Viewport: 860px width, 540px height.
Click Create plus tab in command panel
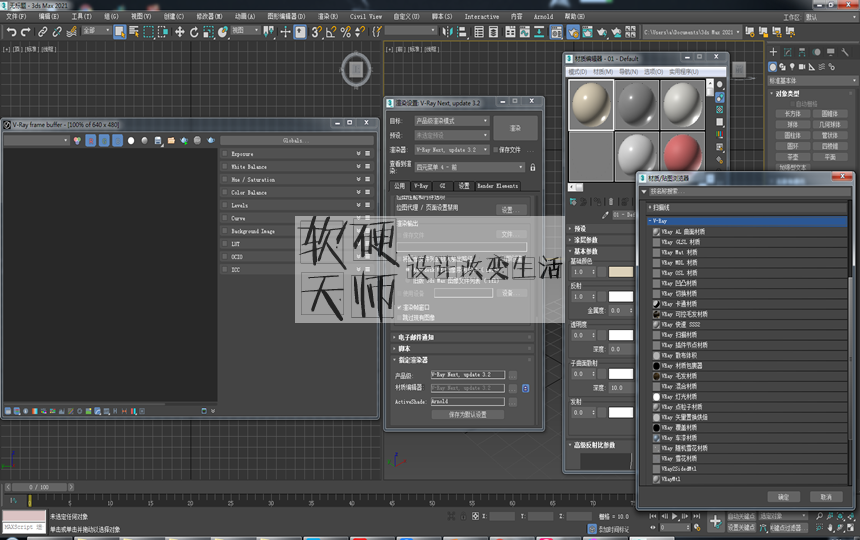coord(773,52)
